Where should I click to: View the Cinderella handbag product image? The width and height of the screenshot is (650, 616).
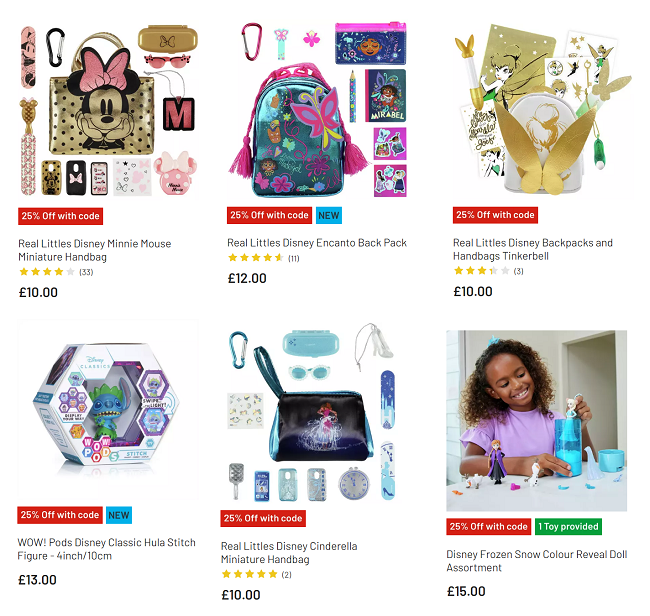pyautogui.click(x=311, y=413)
